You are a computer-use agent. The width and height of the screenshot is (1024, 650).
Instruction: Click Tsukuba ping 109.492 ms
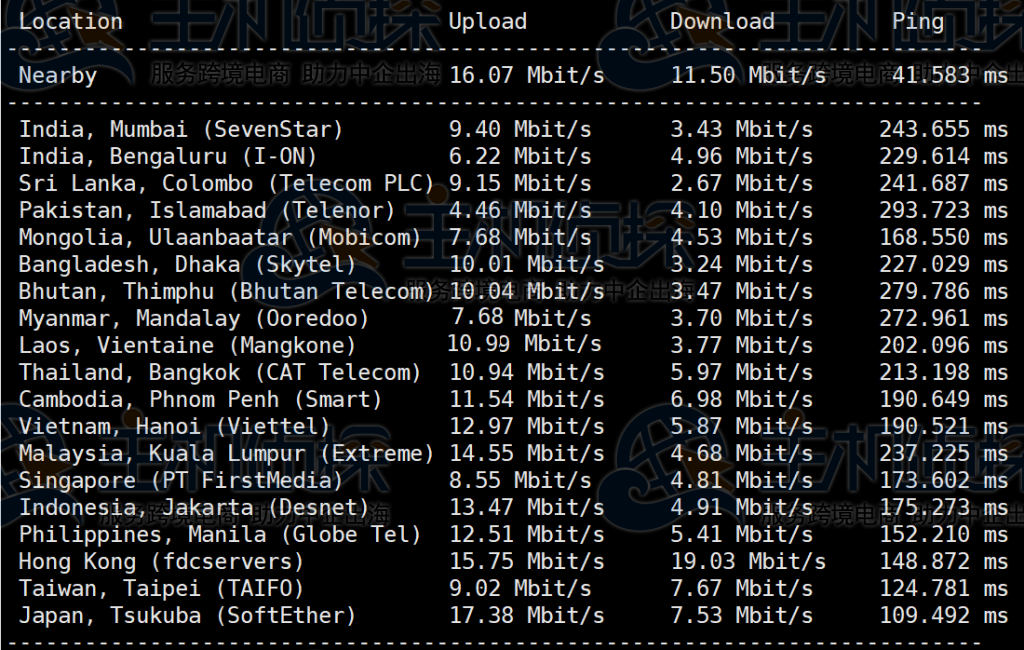click(944, 616)
